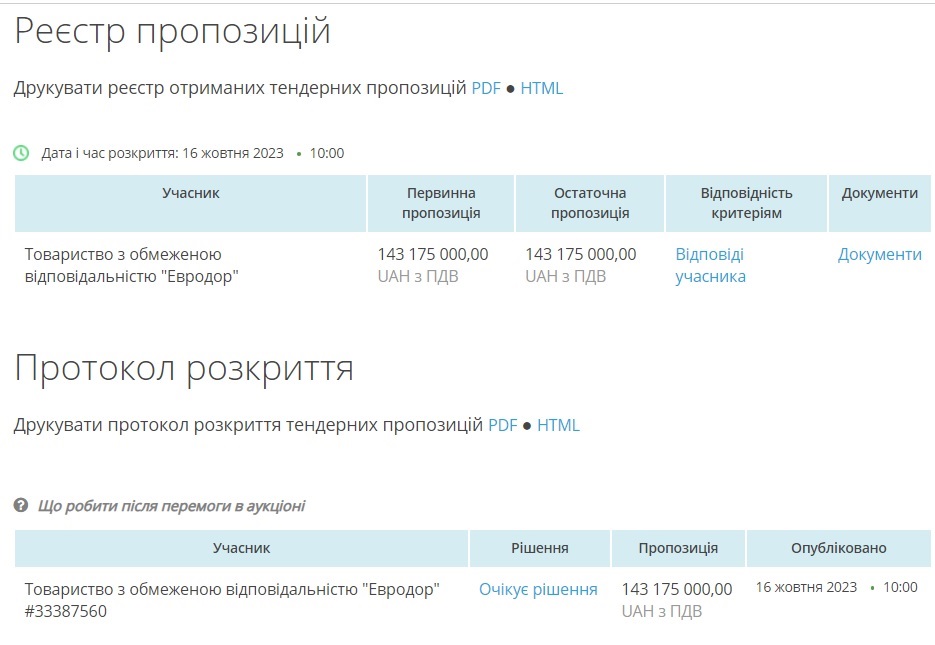
Task: Click the question mark help icon
Action: point(21,506)
